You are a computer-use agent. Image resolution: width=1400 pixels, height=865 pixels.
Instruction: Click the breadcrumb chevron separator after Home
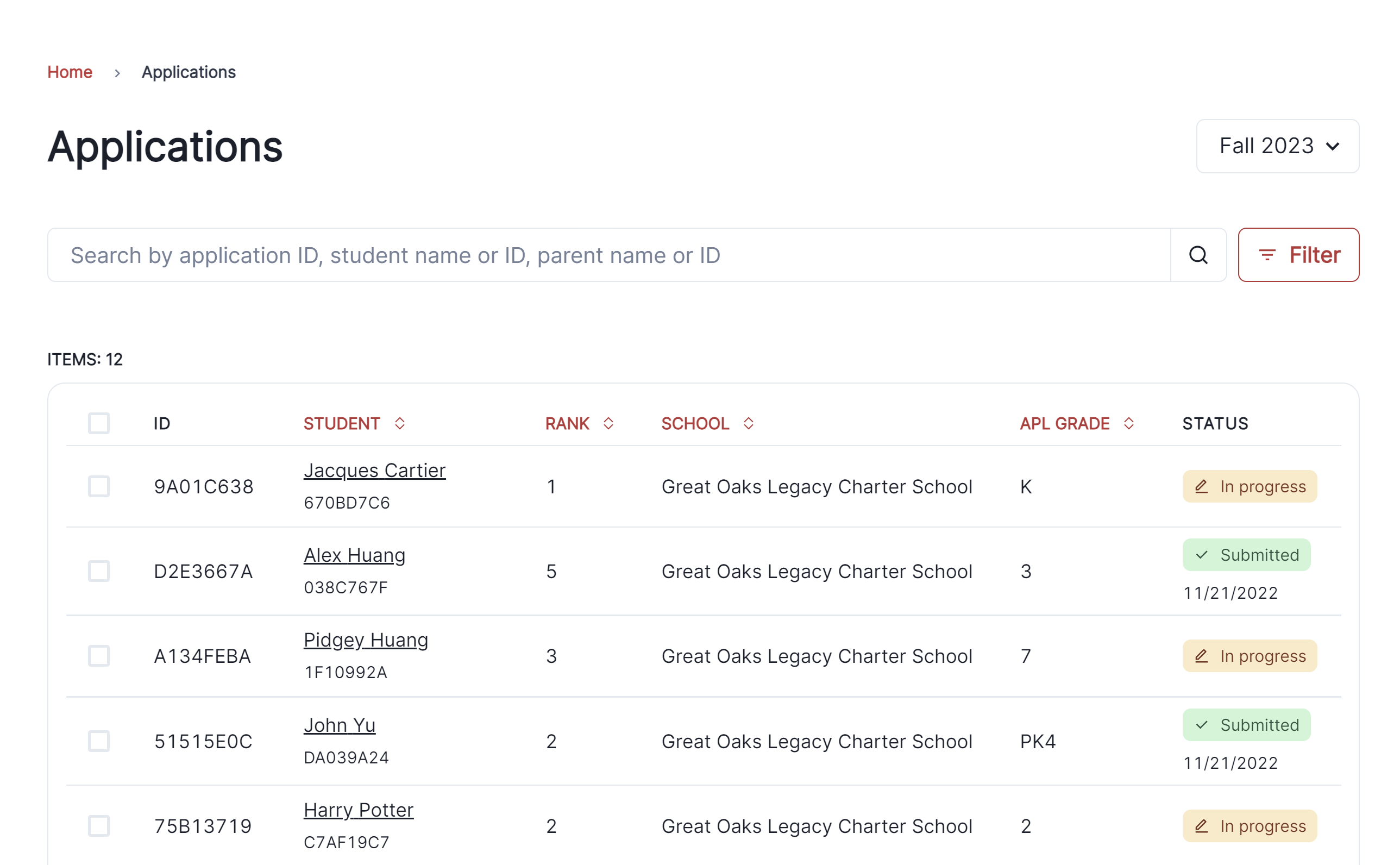[117, 73]
